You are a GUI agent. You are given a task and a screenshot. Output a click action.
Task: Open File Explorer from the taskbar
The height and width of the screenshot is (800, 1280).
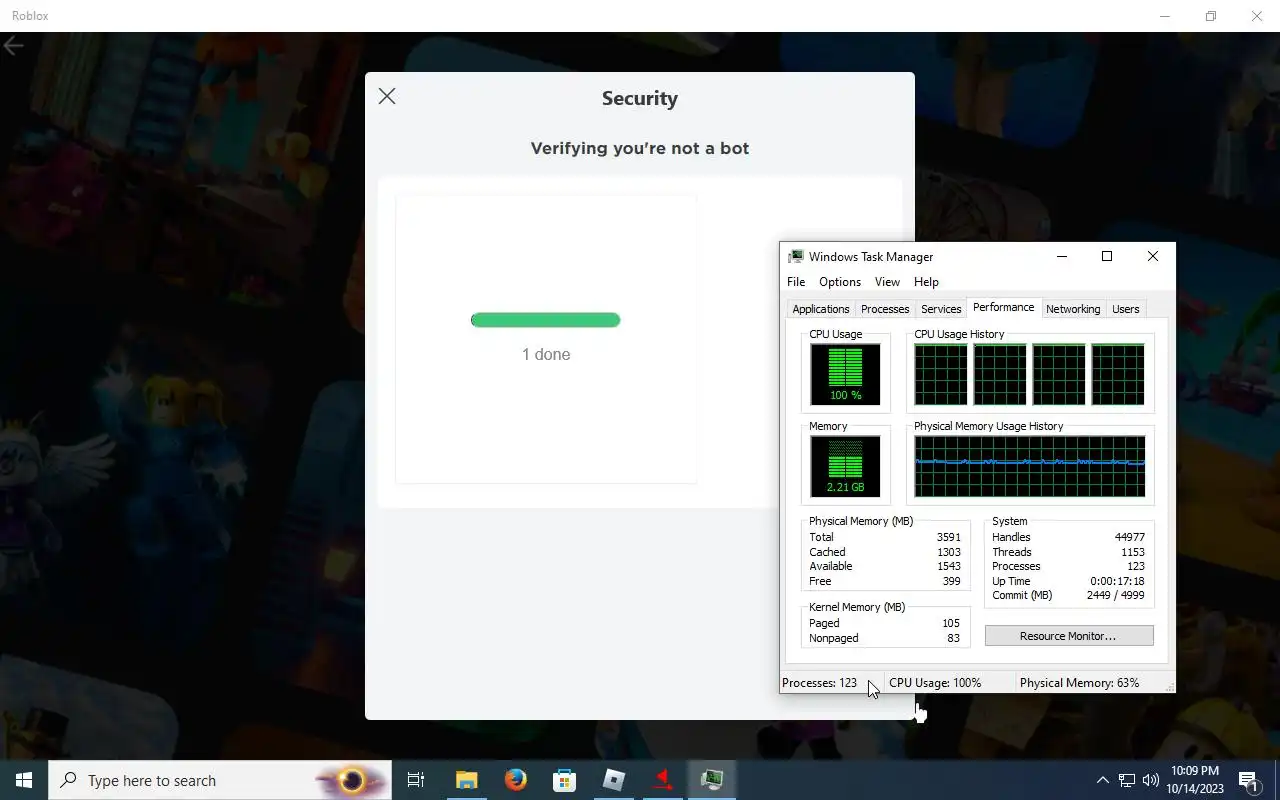tap(467, 780)
